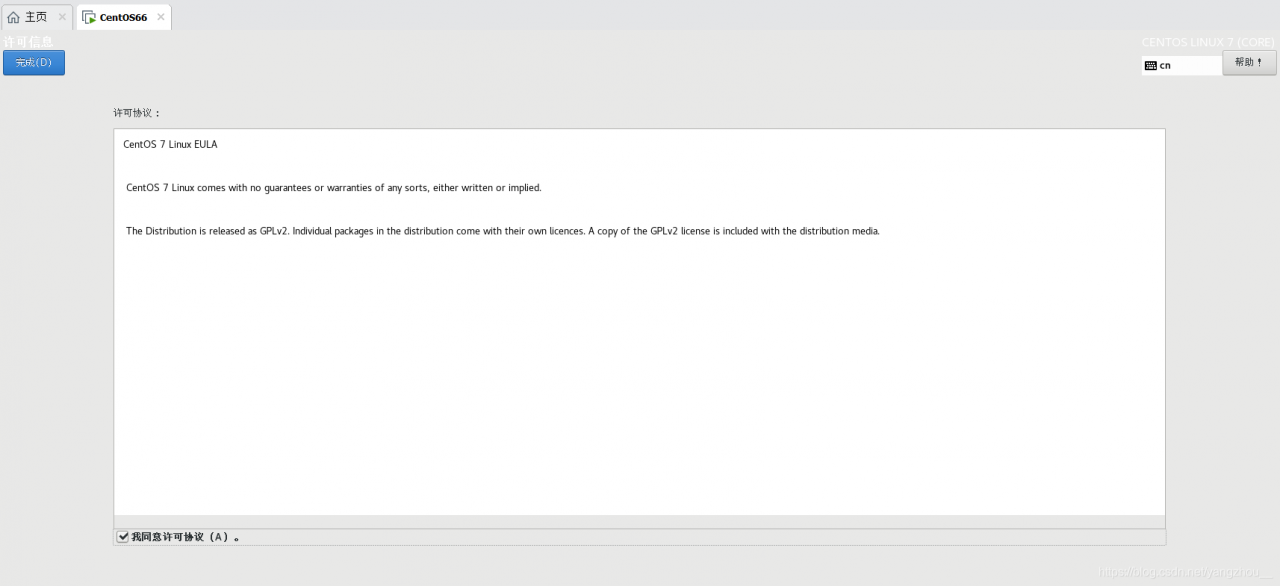The image size is (1280, 586).
Task: Click the CentOS 7 Linux EULA heading
Action: (x=170, y=144)
